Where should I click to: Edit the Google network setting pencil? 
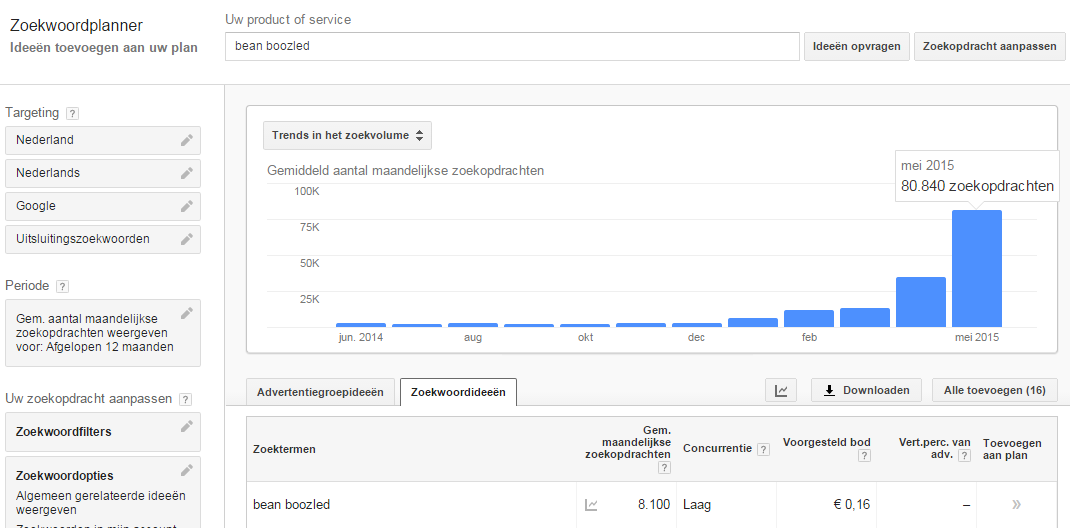186,206
